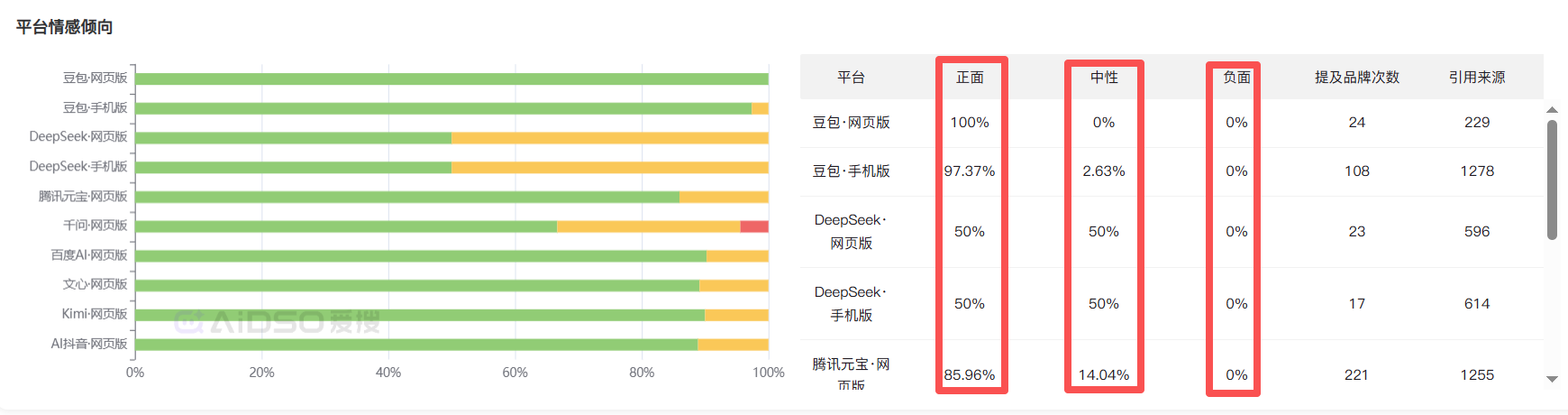Click the table scroll-up arrow
Image resolution: width=1568 pixels, height=415 pixels.
pos(1552,110)
